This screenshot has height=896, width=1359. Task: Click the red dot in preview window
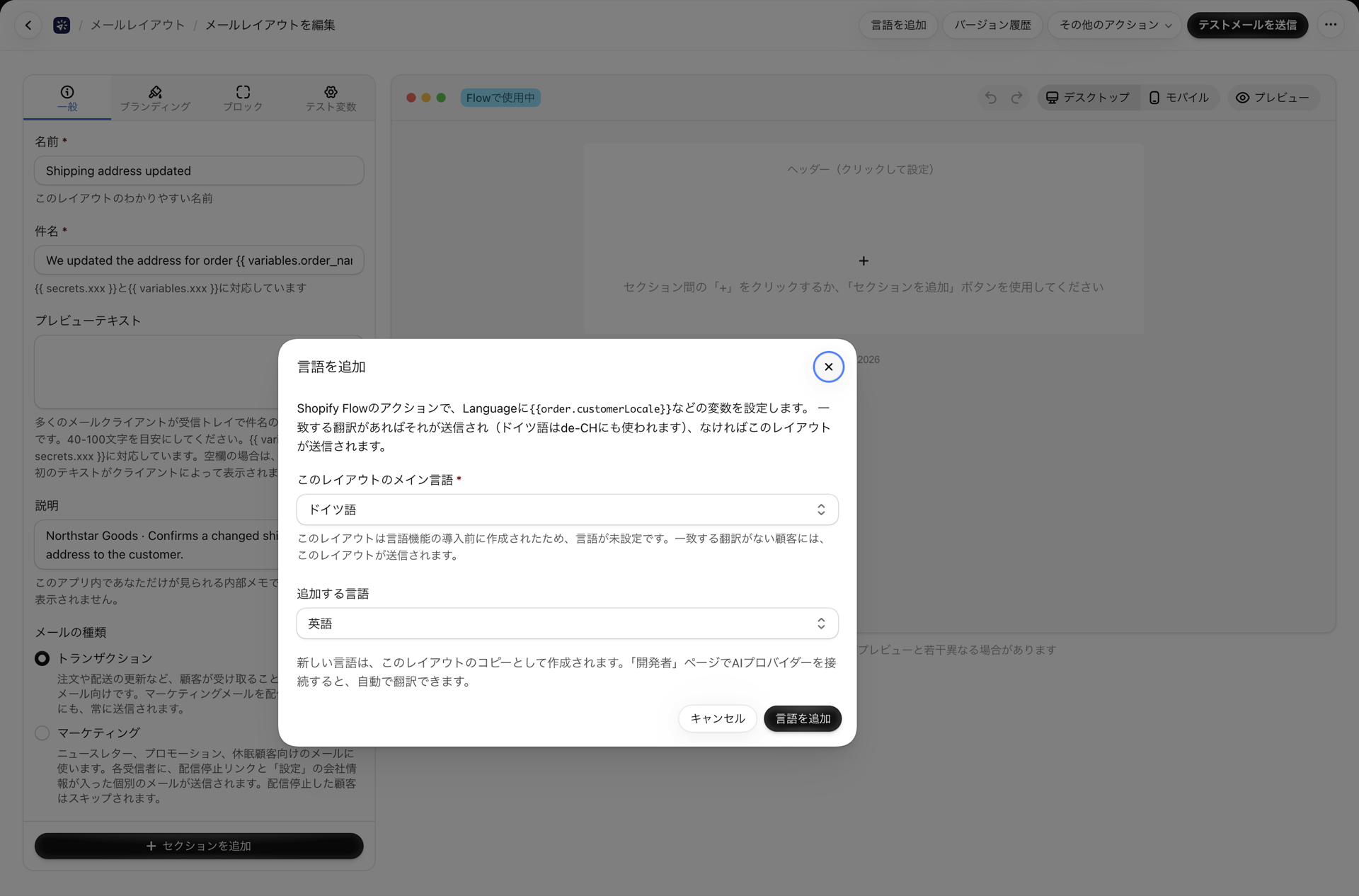coord(411,98)
